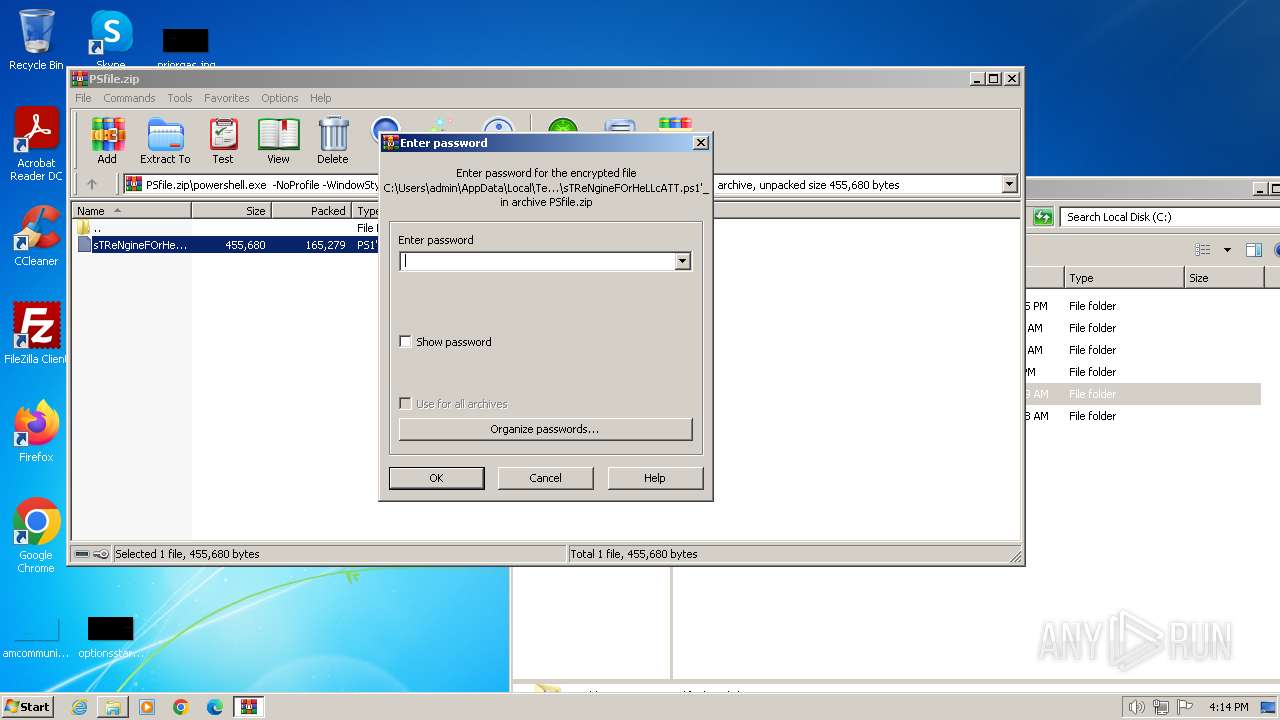1280x720 pixels.
Task: Open CCleaner desktop shortcut
Action: click(36, 236)
